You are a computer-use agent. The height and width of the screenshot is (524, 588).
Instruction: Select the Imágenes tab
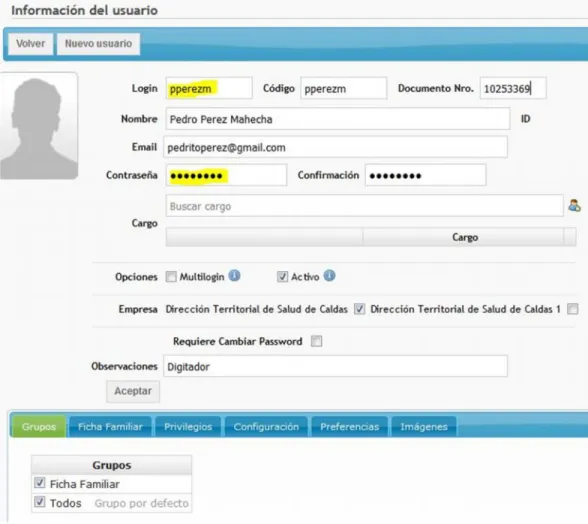(x=424, y=426)
